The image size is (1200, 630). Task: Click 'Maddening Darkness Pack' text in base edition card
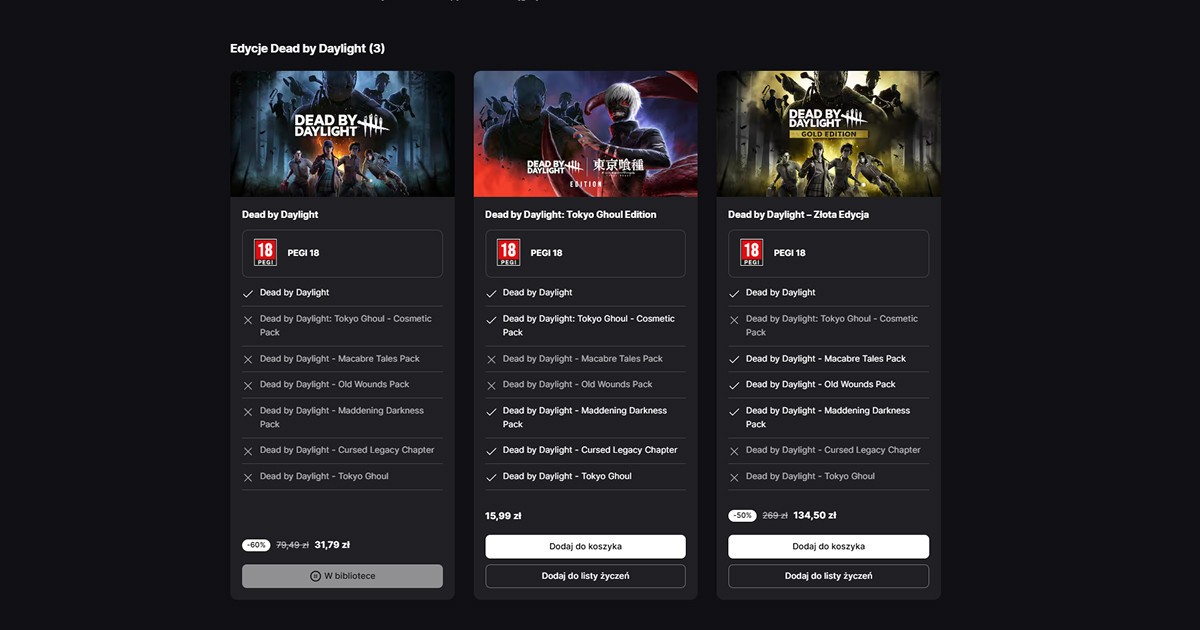[342, 417]
